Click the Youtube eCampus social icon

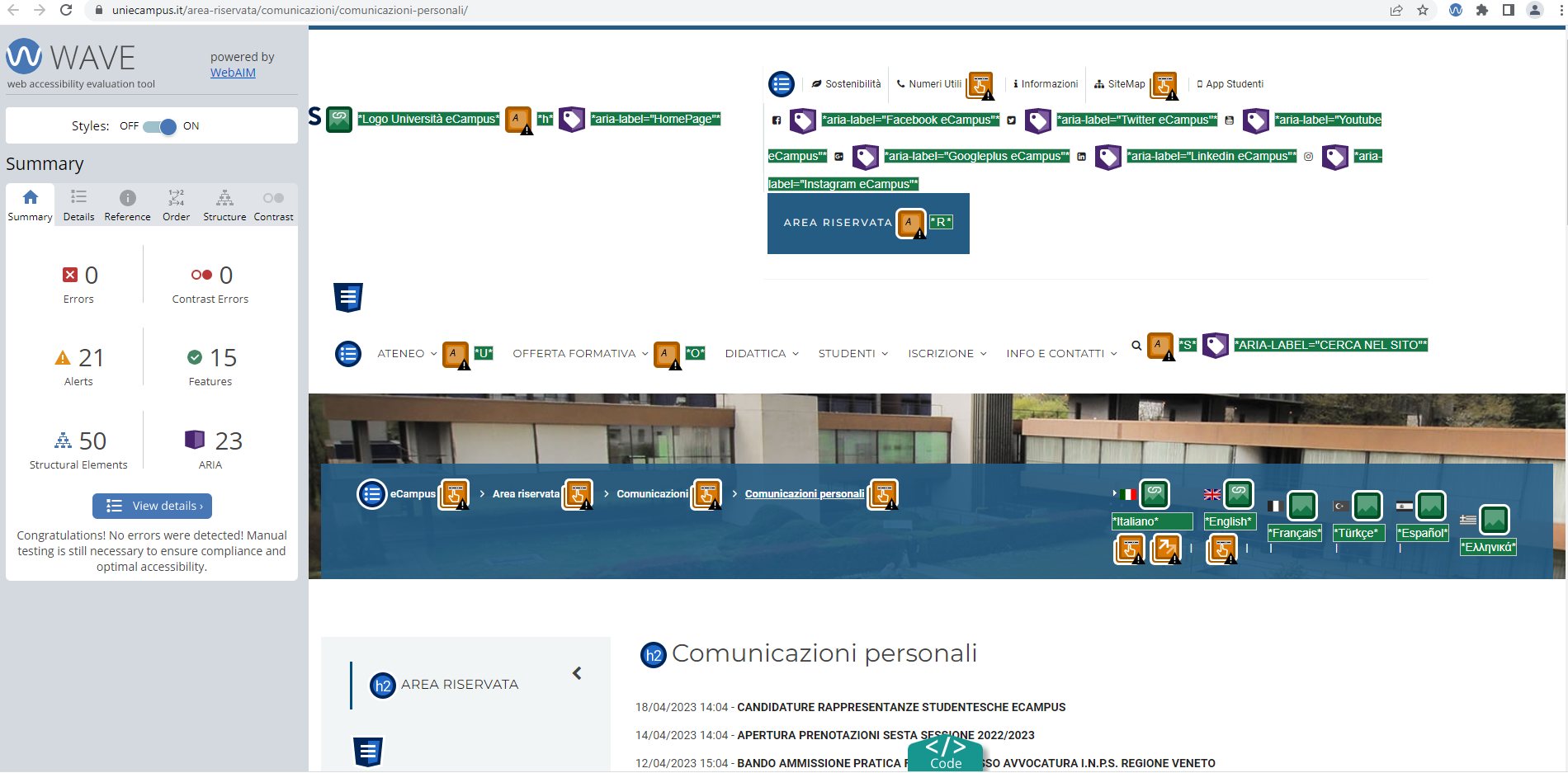click(1230, 120)
